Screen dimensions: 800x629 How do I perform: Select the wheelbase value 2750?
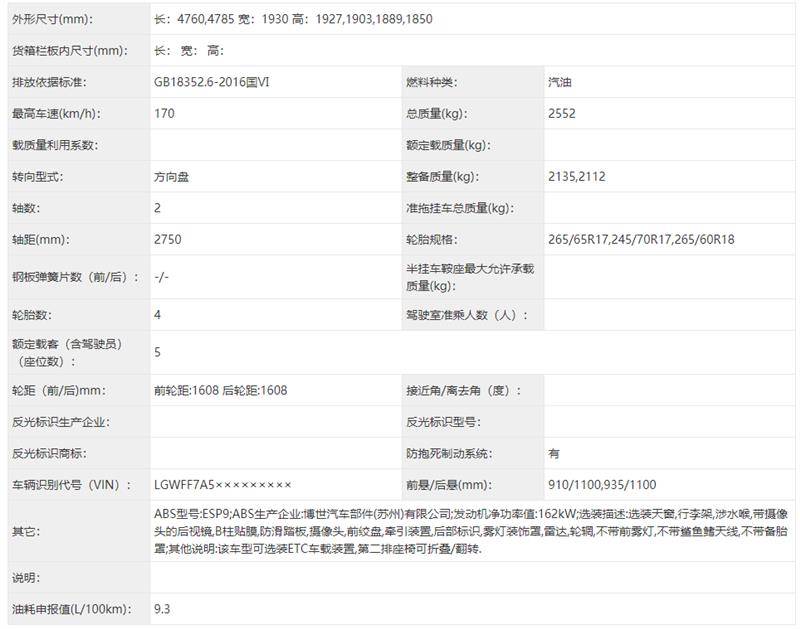pyautogui.click(x=167, y=240)
